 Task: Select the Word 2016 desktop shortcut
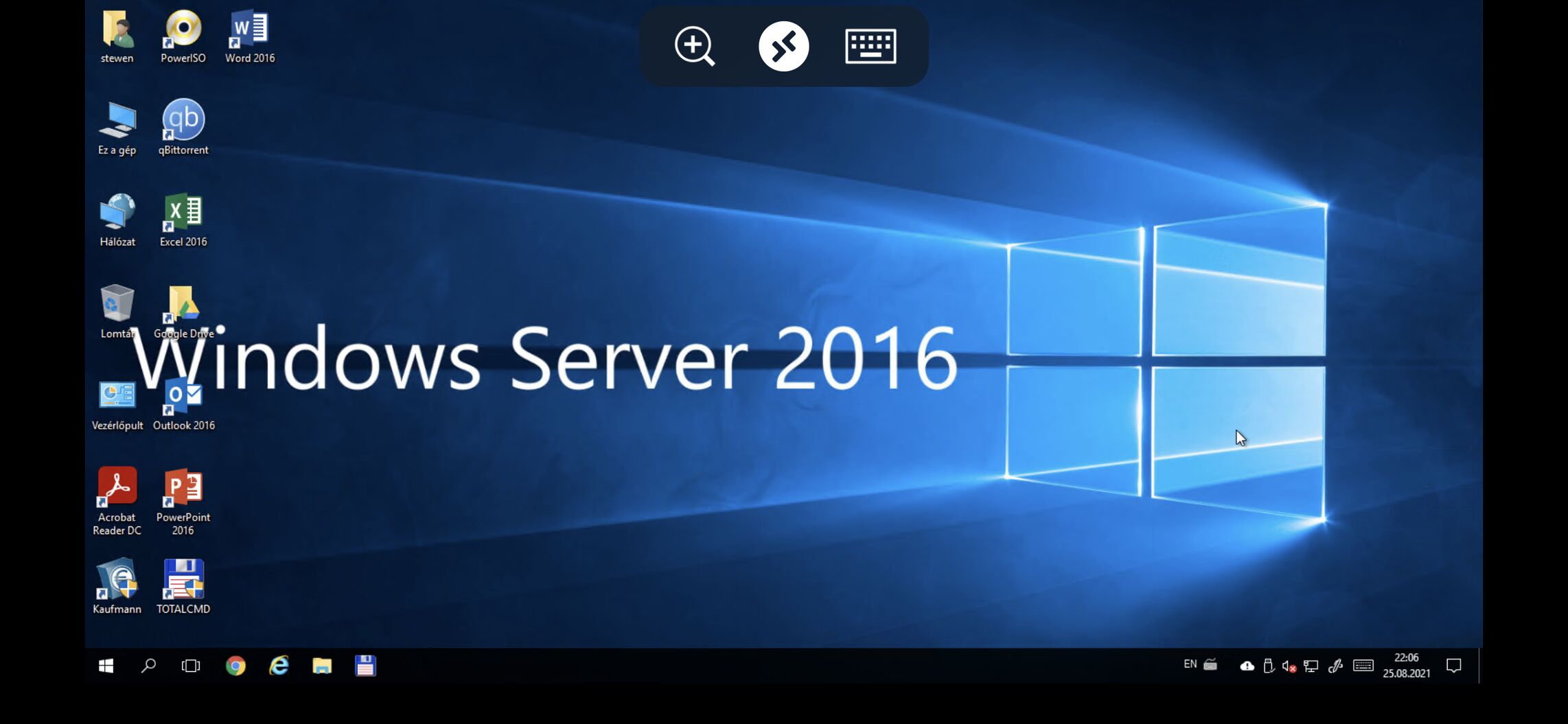(250, 36)
